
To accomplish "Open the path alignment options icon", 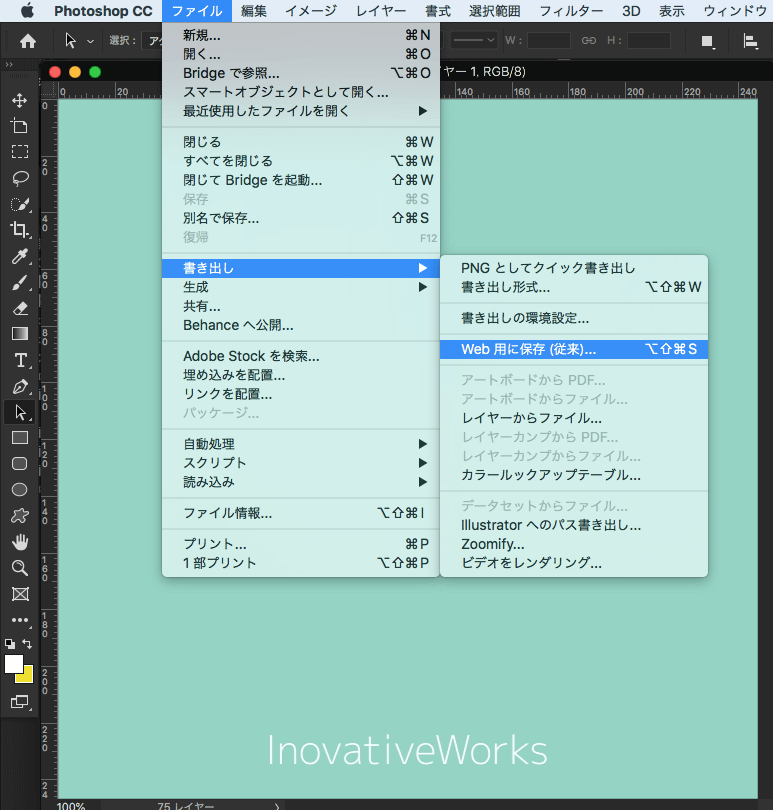I will click(x=750, y=41).
